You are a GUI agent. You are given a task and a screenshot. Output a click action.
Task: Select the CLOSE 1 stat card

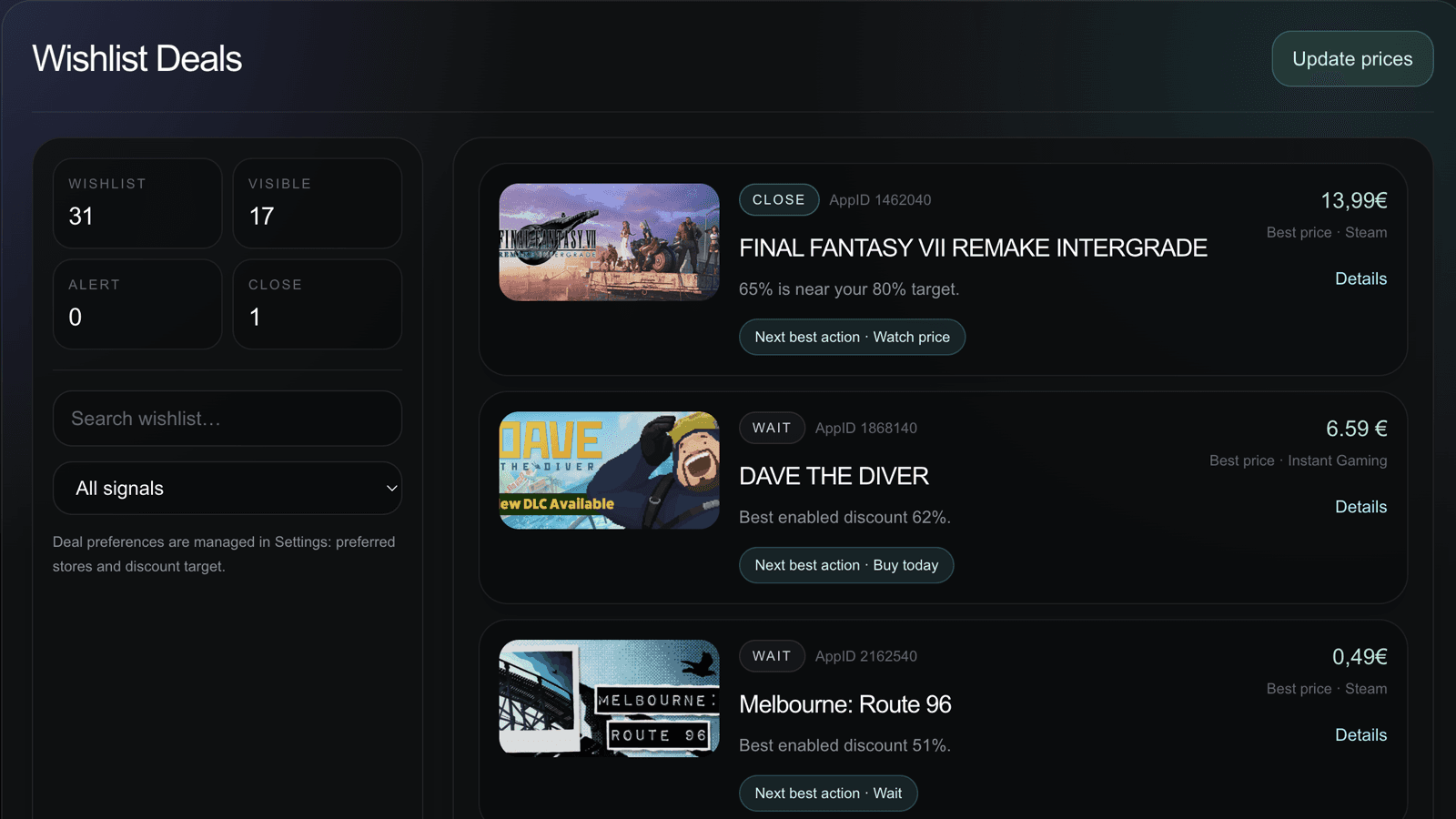point(318,304)
